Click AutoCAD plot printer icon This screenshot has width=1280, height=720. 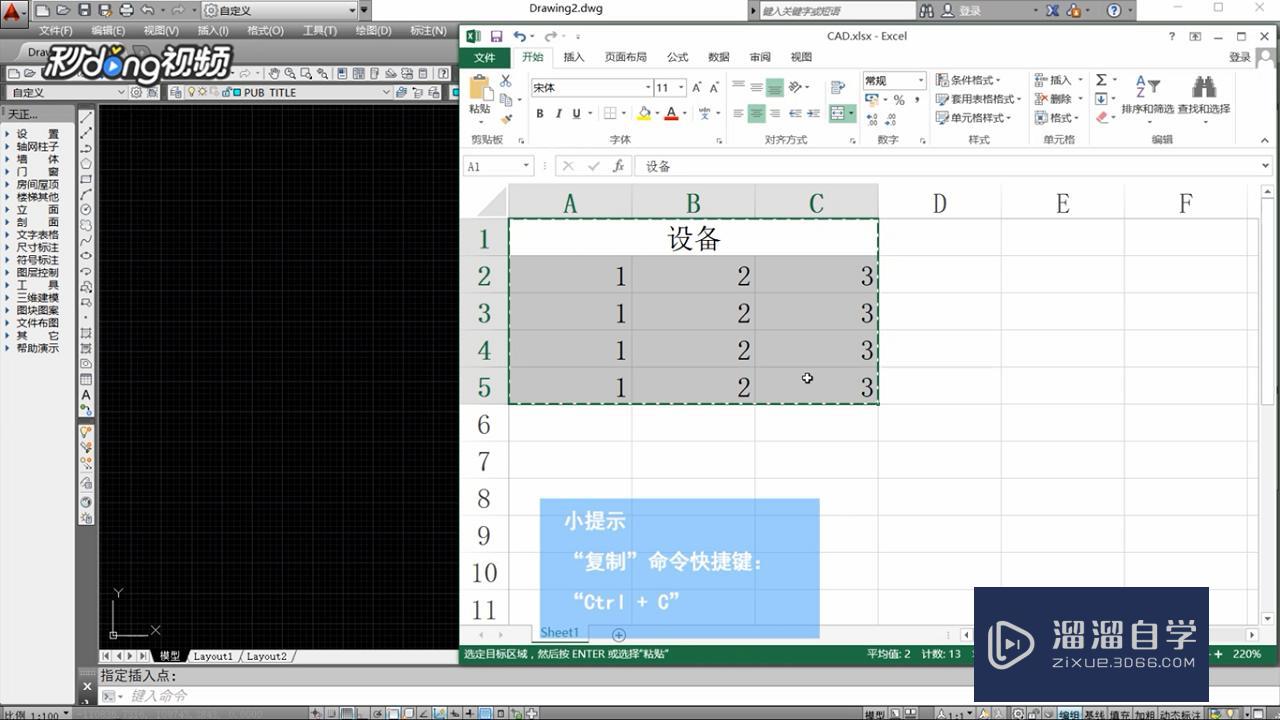coord(126,10)
